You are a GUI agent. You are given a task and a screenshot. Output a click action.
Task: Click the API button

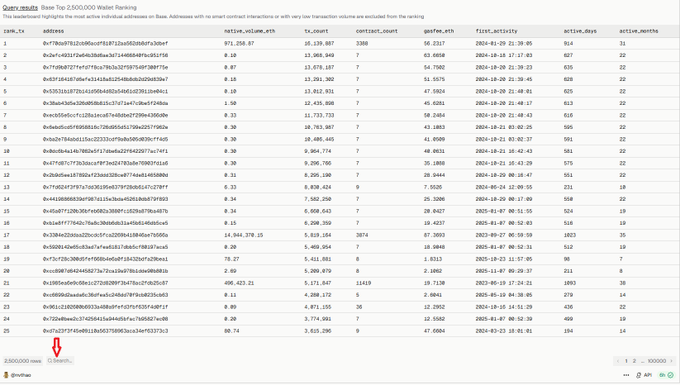(x=644, y=375)
